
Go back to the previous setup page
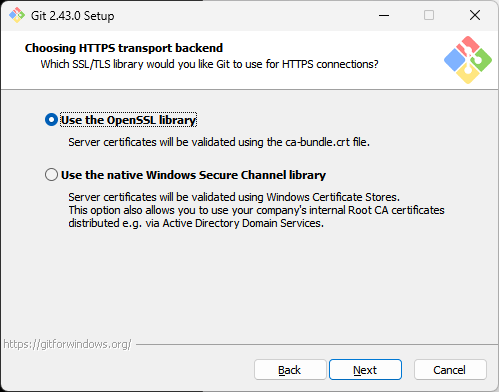pyautogui.click(x=290, y=370)
